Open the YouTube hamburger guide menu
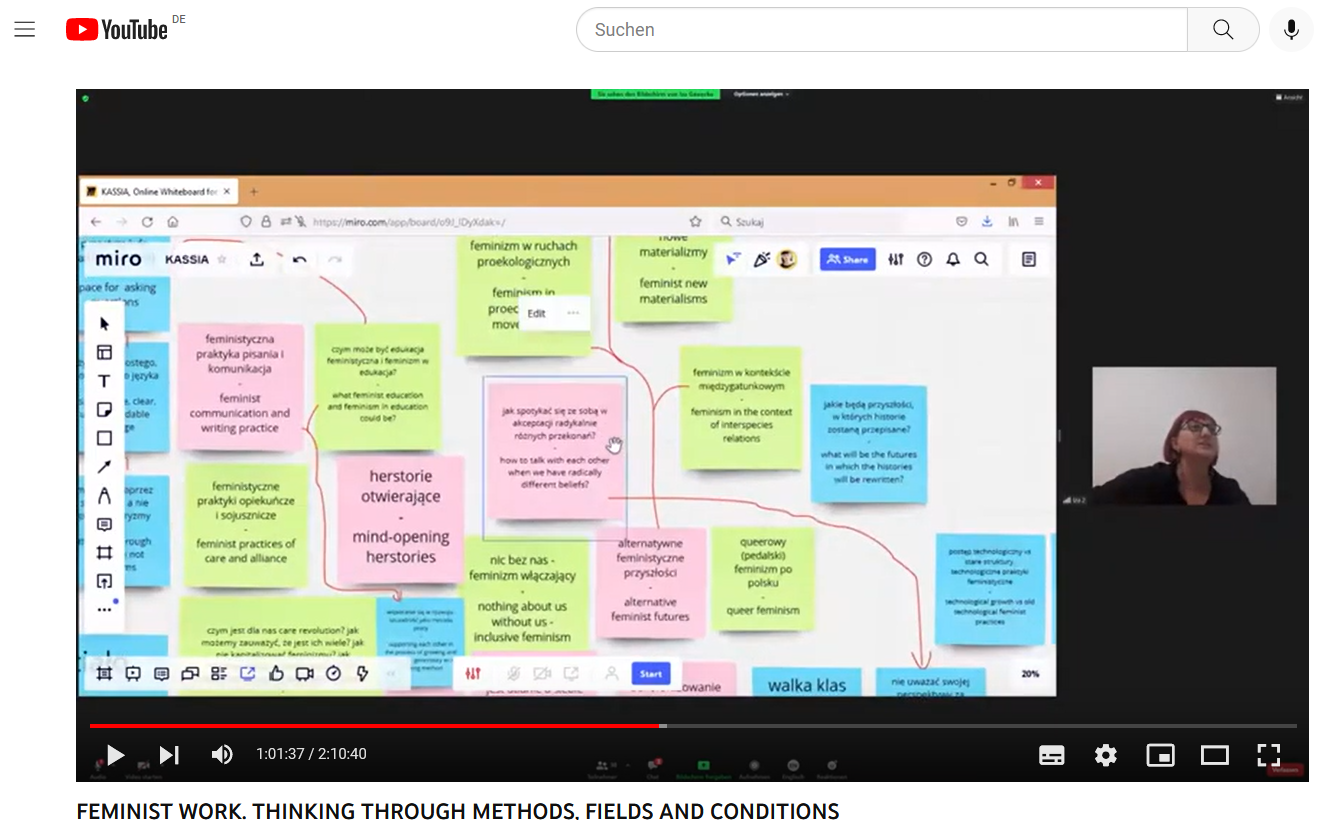1327x820 pixels. point(25,30)
